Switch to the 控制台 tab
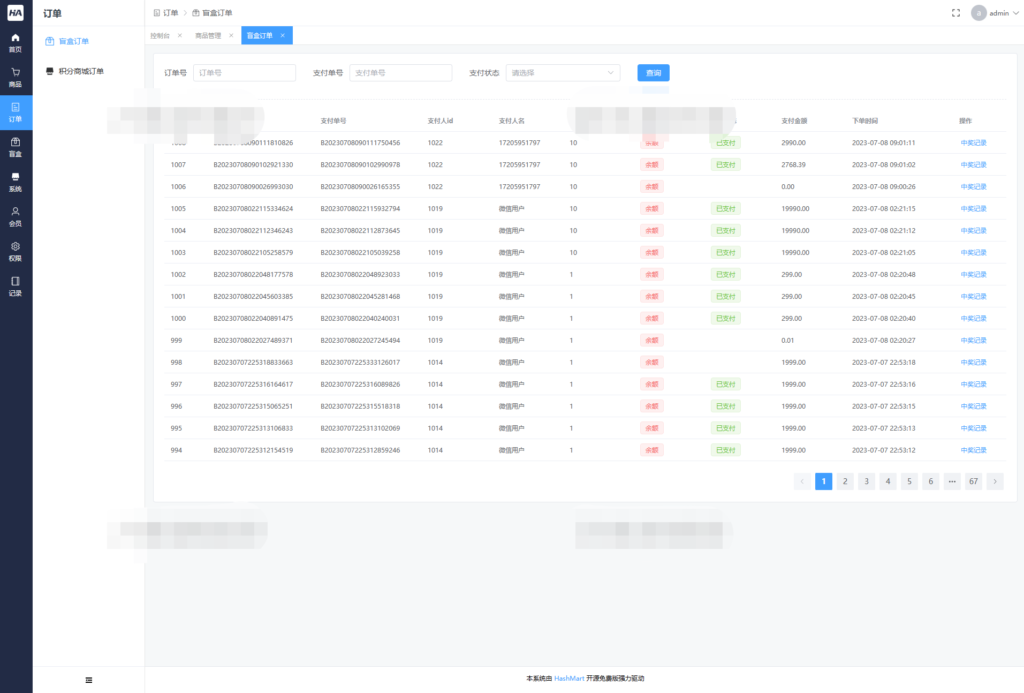 160,34
